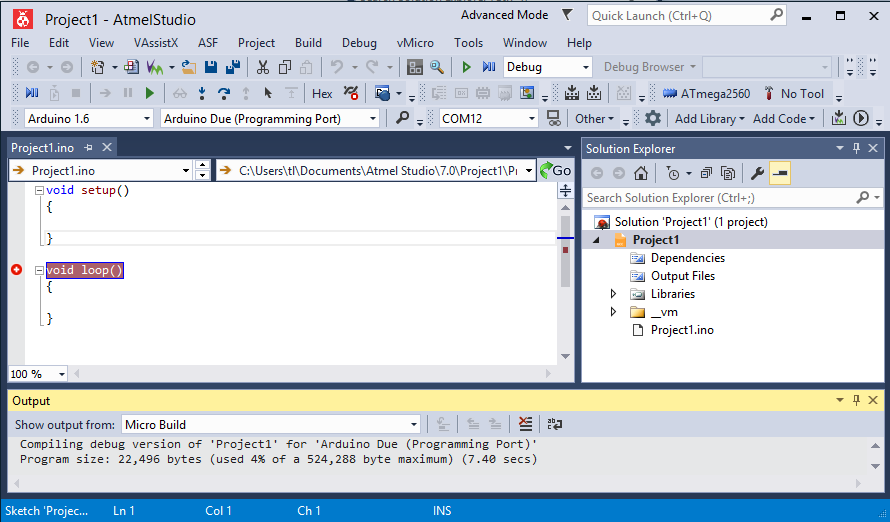Screen dimensions: 890x522
Task: Open the vMicro menu
Action: (x=415, y=43)
